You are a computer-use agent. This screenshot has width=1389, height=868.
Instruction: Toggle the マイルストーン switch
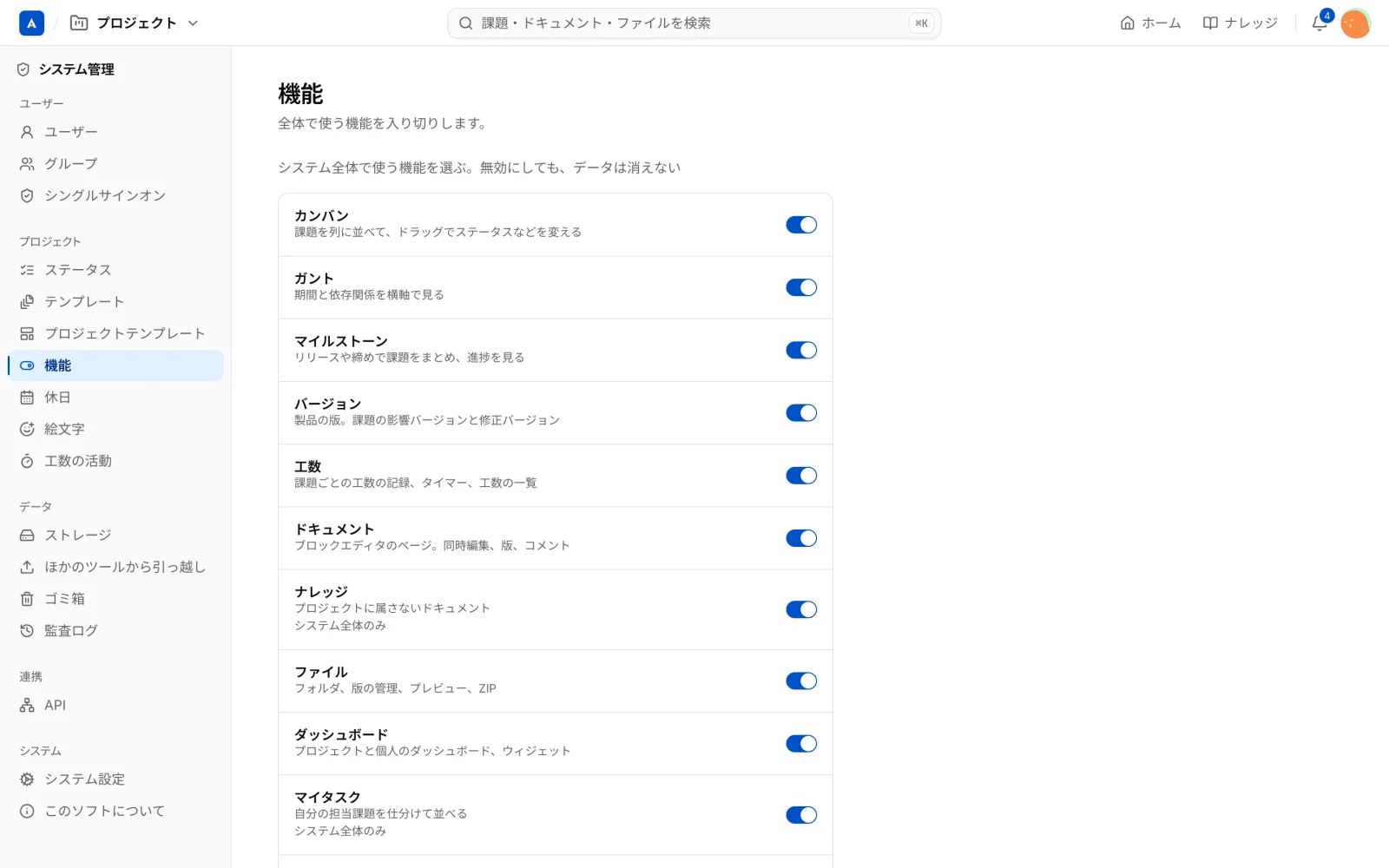click(x=801, y=350)
